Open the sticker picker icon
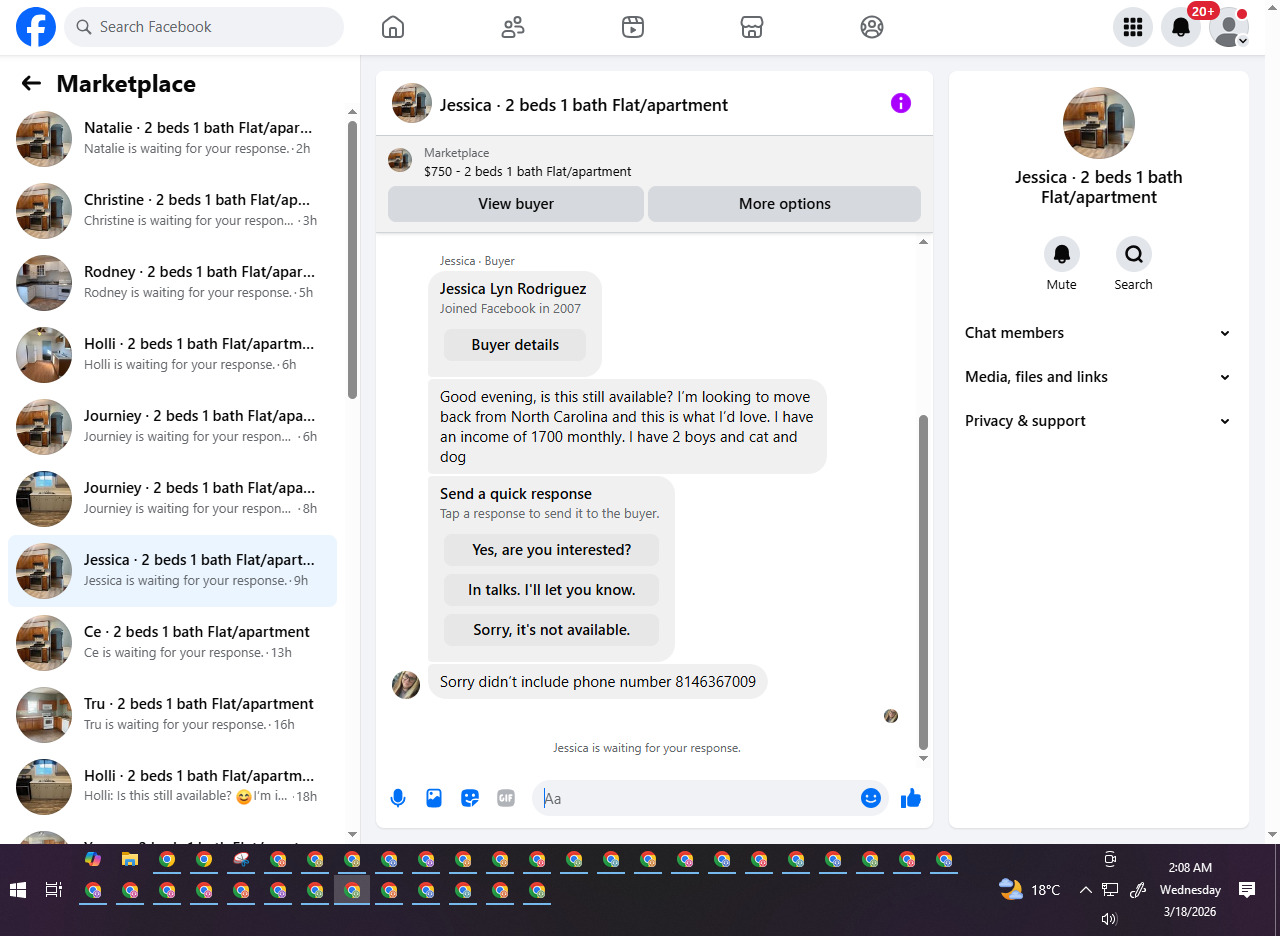 (x=470, y=798)
